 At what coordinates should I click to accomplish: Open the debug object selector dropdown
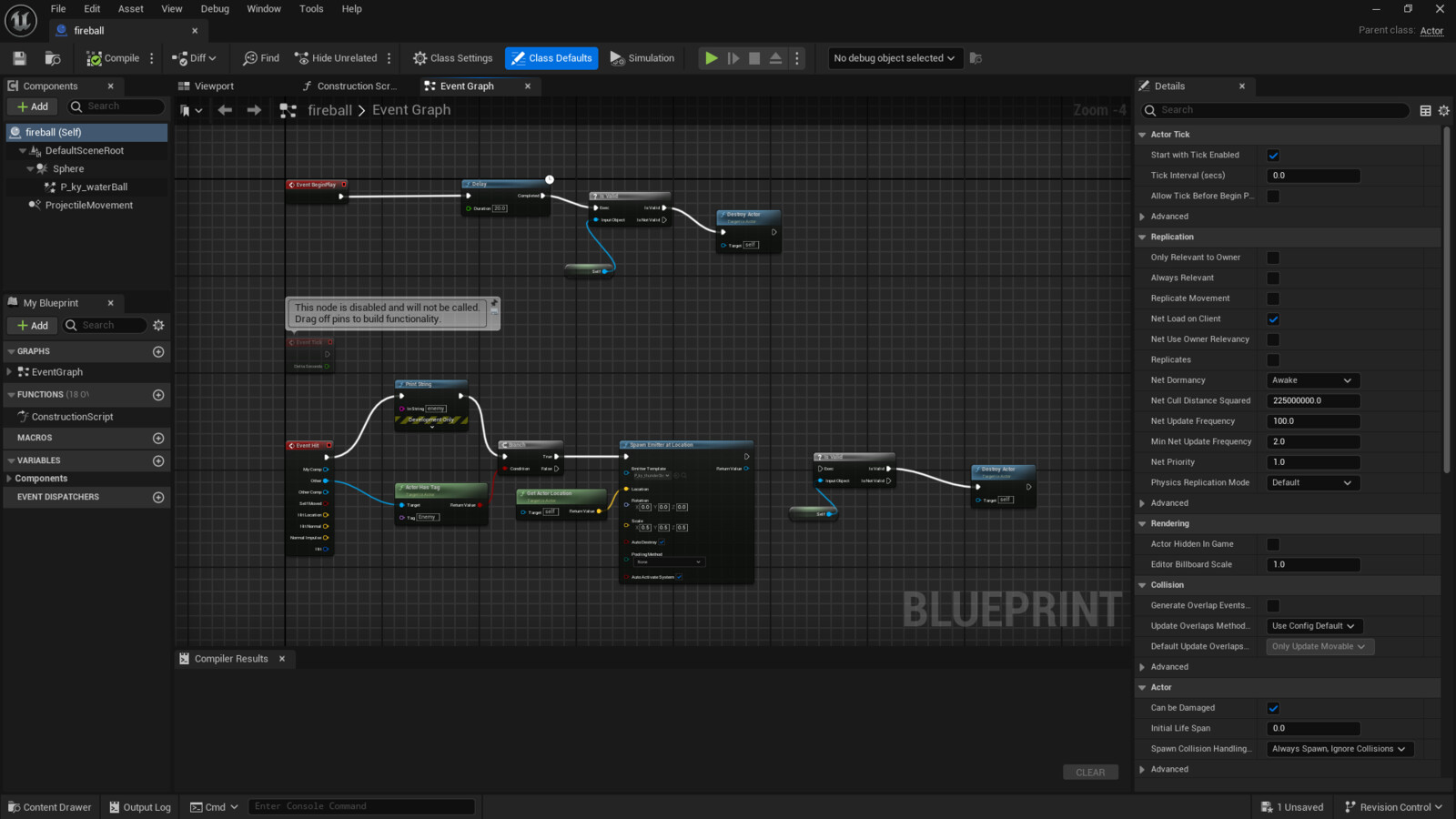pyautogui.click(x=895, y=58)
